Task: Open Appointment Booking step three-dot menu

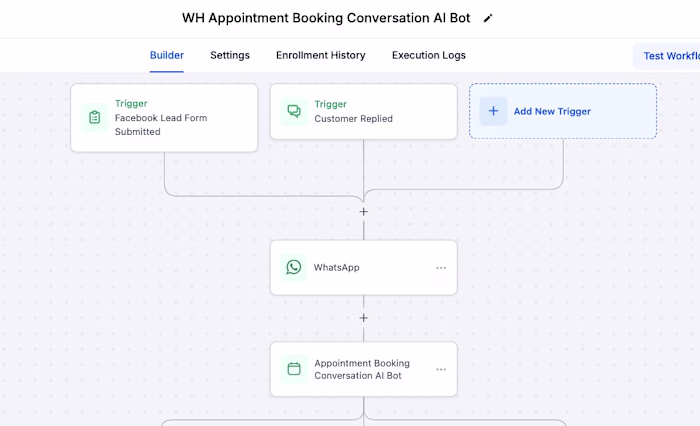Action: coord(441,369)
